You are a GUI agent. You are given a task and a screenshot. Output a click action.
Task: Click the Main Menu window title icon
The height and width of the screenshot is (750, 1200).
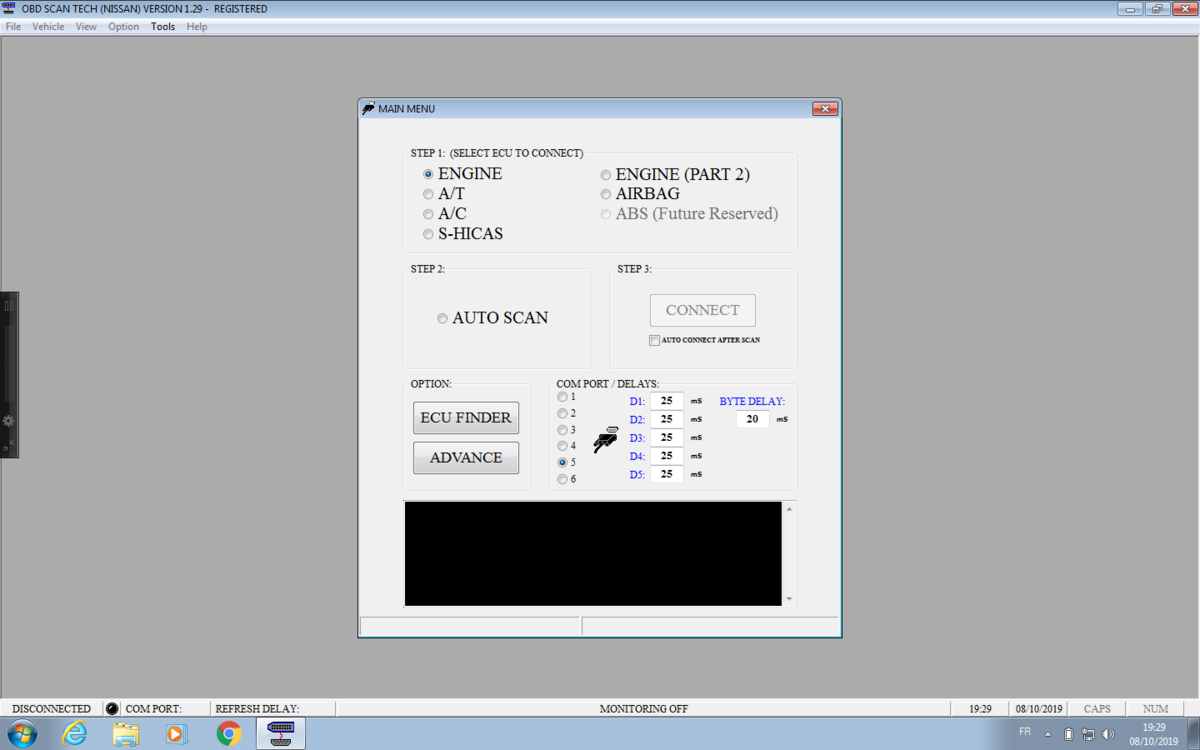368,108
